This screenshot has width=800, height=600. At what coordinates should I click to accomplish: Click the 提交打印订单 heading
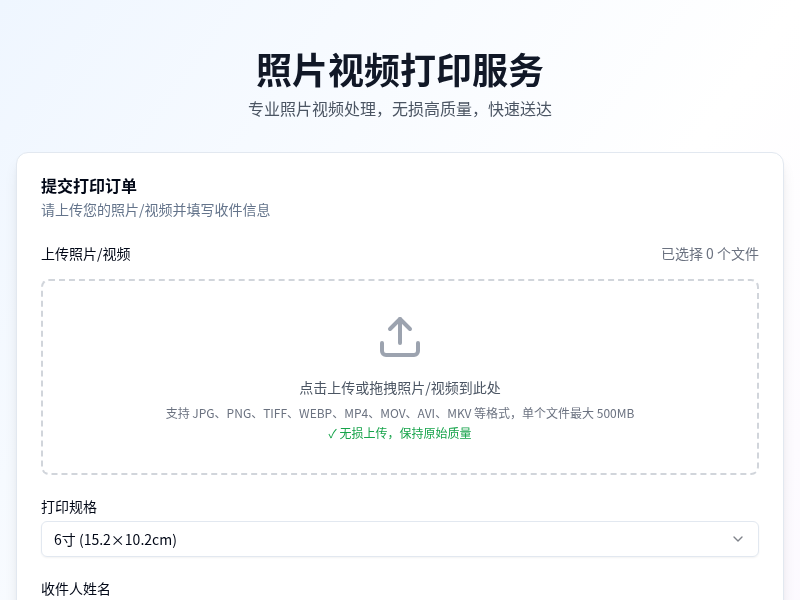88,187
